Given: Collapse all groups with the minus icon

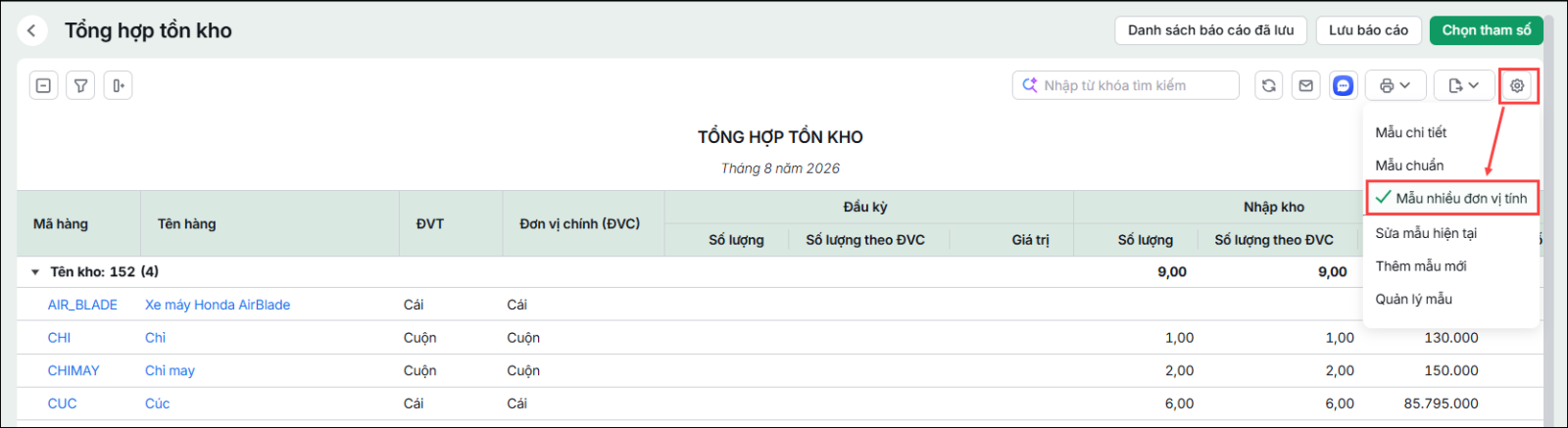Looking at the screenshot, I should tap(44, 85).
